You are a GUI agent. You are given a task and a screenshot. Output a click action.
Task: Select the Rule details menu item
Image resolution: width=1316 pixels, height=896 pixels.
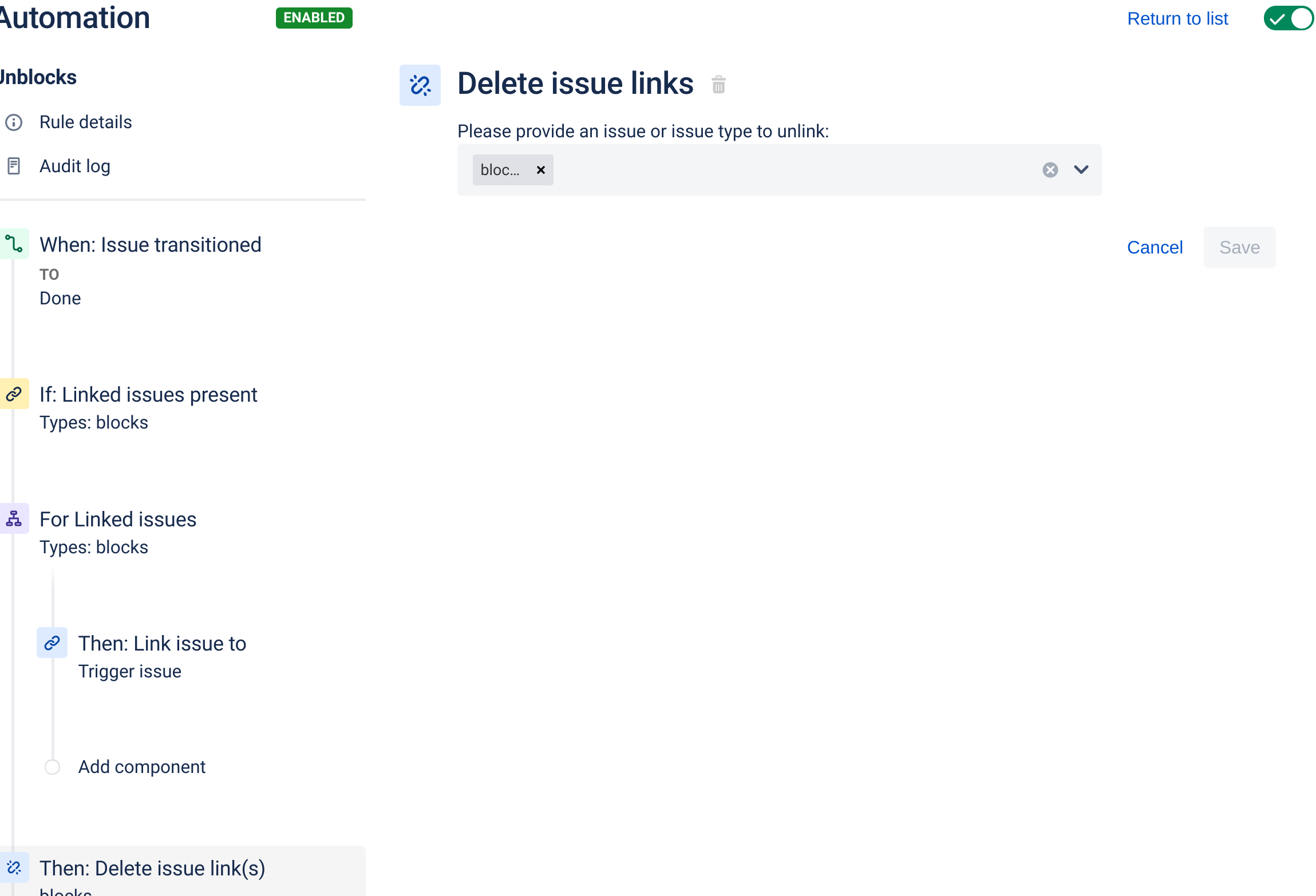point(85,122)
